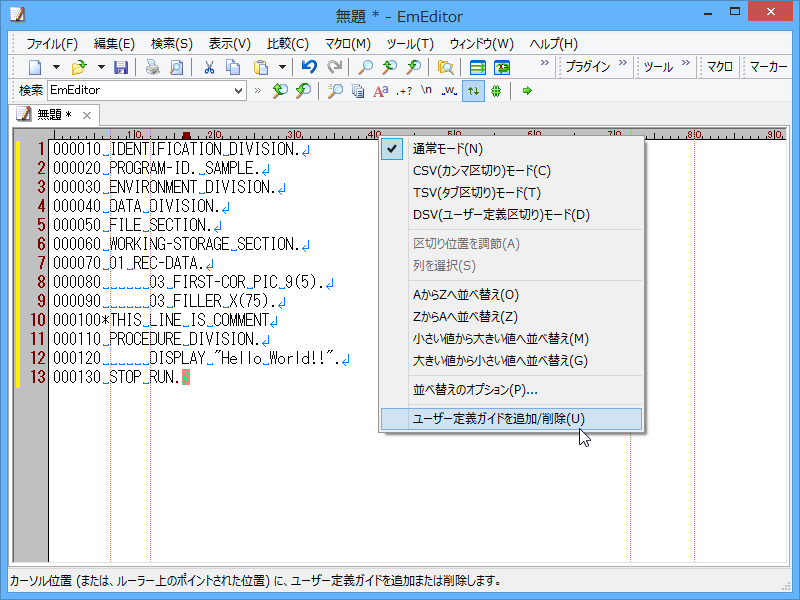
Task: Open the ファイル(F) menu
Action: pos(52,44)
